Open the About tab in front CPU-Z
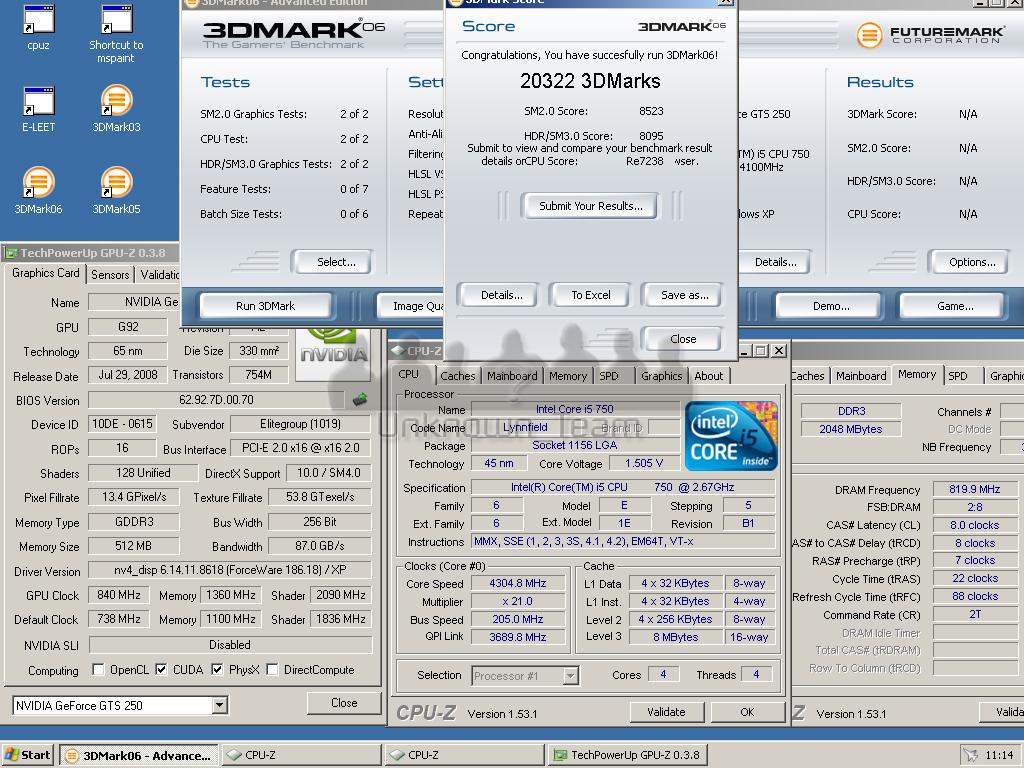This screenshot has height=768, width=1024. 709,376
